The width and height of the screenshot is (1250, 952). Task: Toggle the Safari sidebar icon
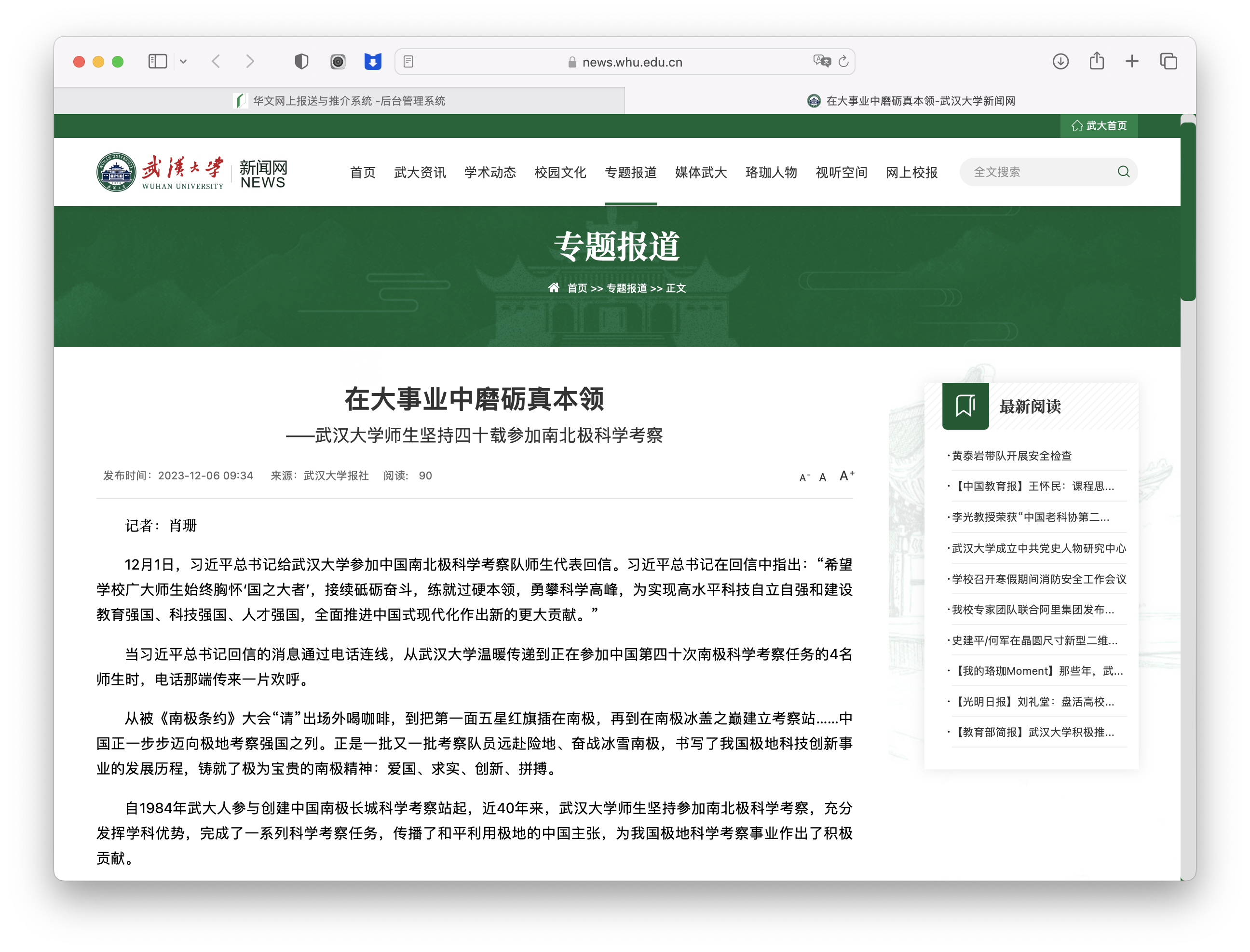(x=158, y=61)
